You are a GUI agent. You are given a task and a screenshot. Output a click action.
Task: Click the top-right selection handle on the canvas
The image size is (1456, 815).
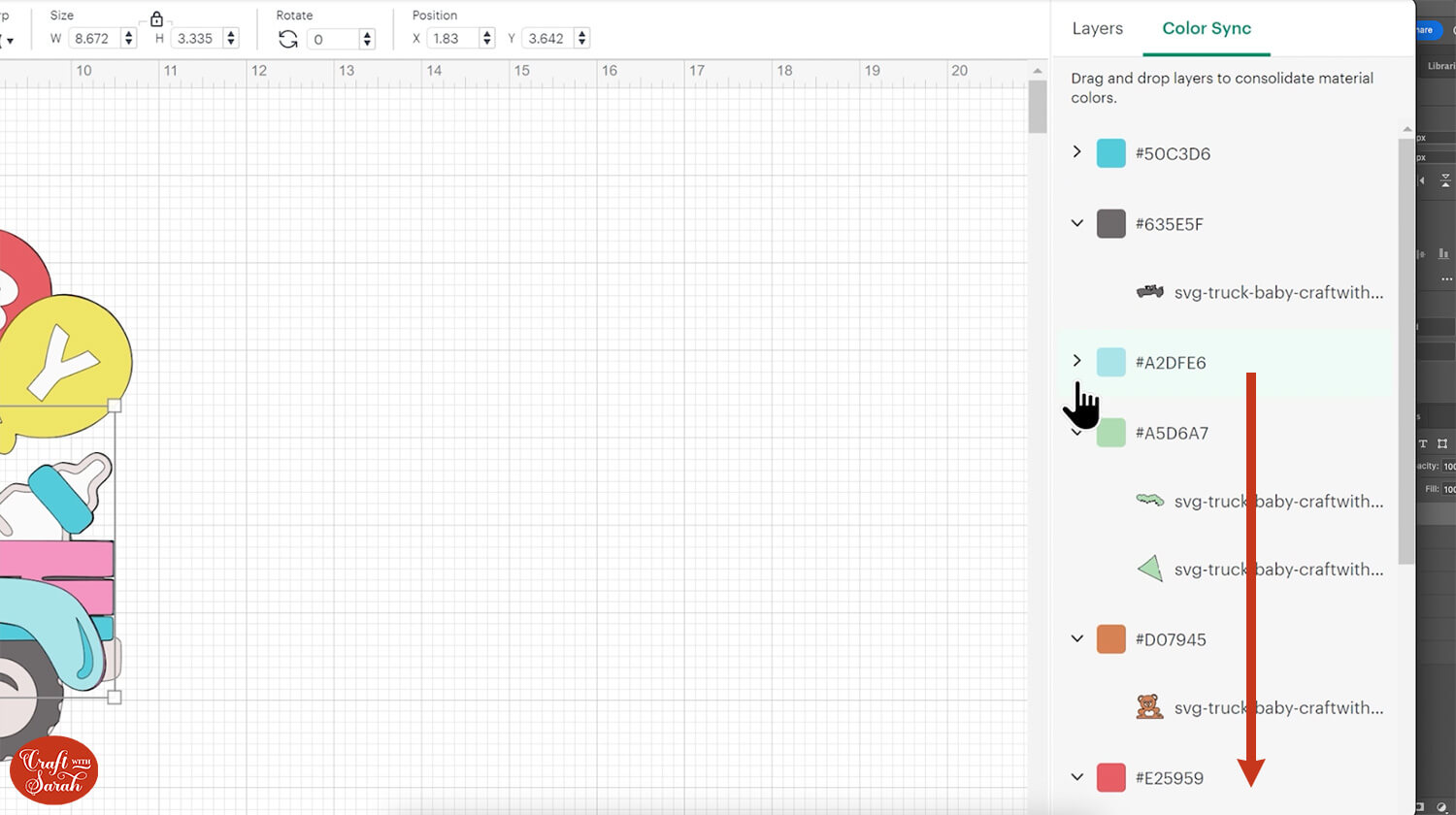115,405
